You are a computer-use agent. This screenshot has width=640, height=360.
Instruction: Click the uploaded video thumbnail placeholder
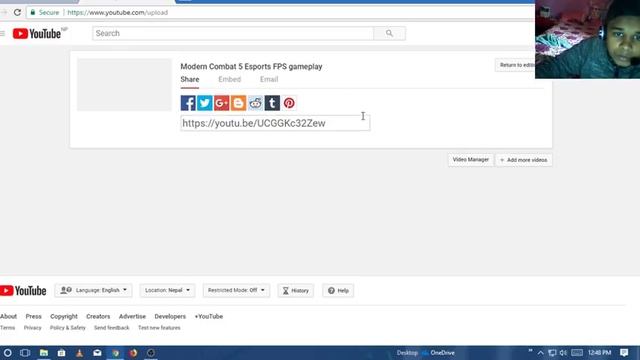tap(124, 85)
